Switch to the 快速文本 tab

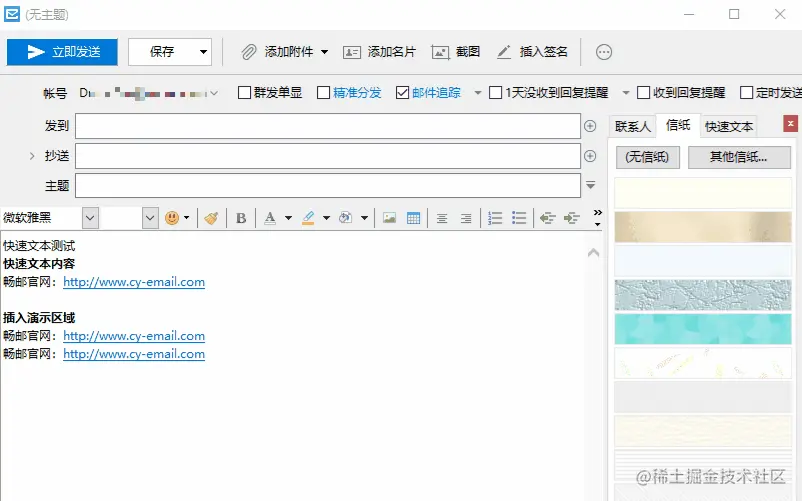pos(729,126)
